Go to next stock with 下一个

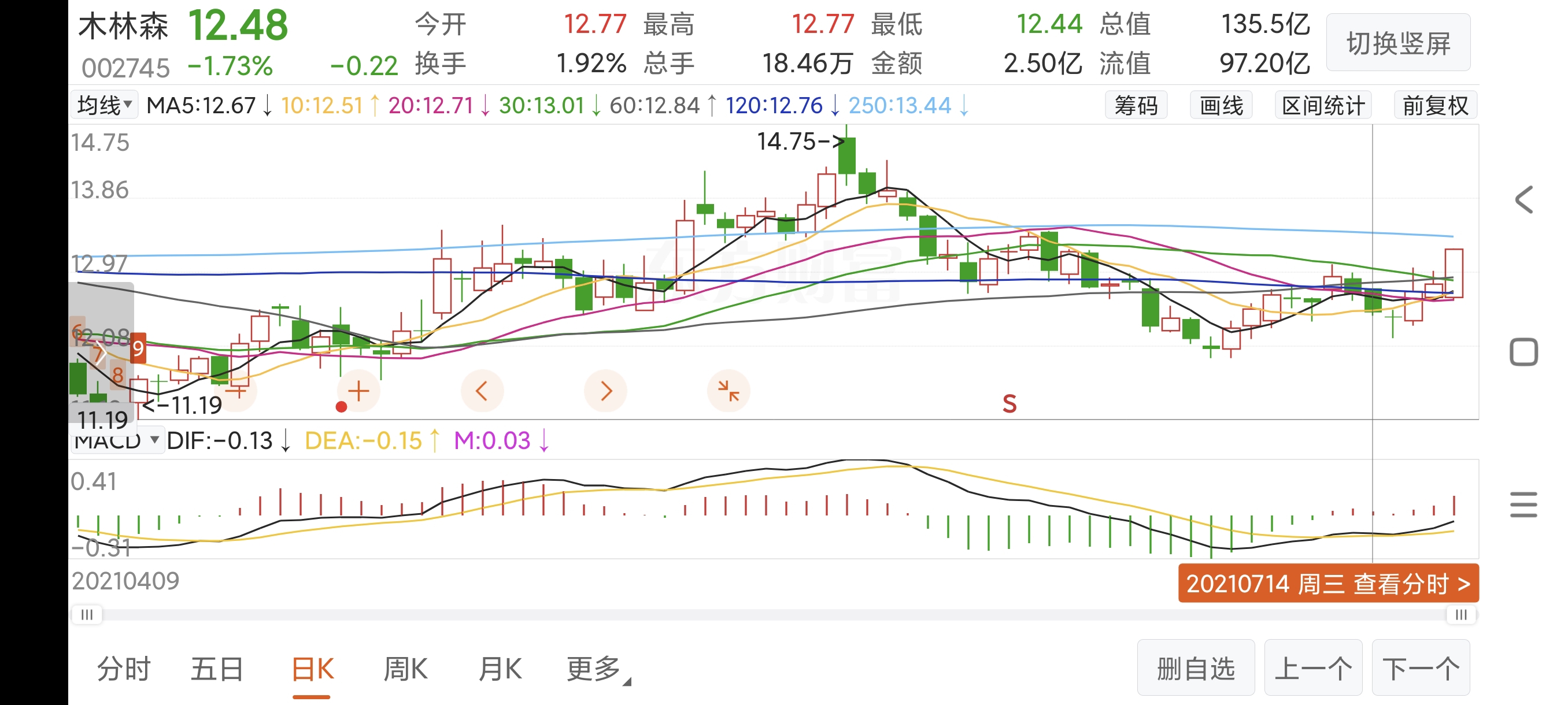coord(1420,668)
